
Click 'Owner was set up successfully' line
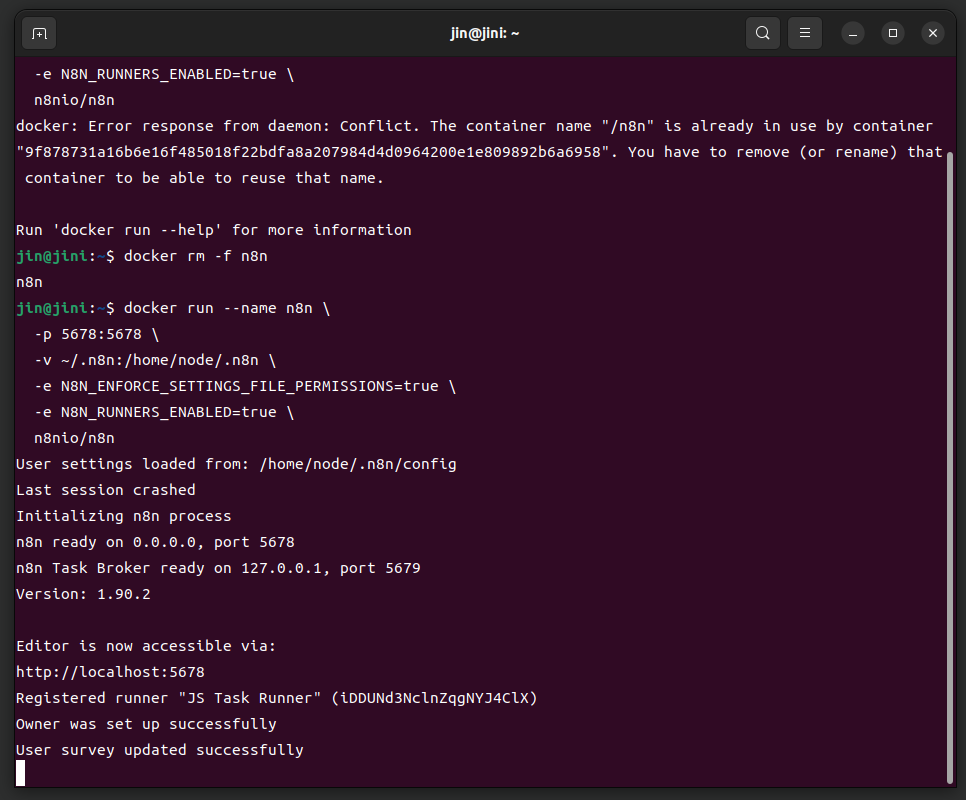(x=147, y=724)
